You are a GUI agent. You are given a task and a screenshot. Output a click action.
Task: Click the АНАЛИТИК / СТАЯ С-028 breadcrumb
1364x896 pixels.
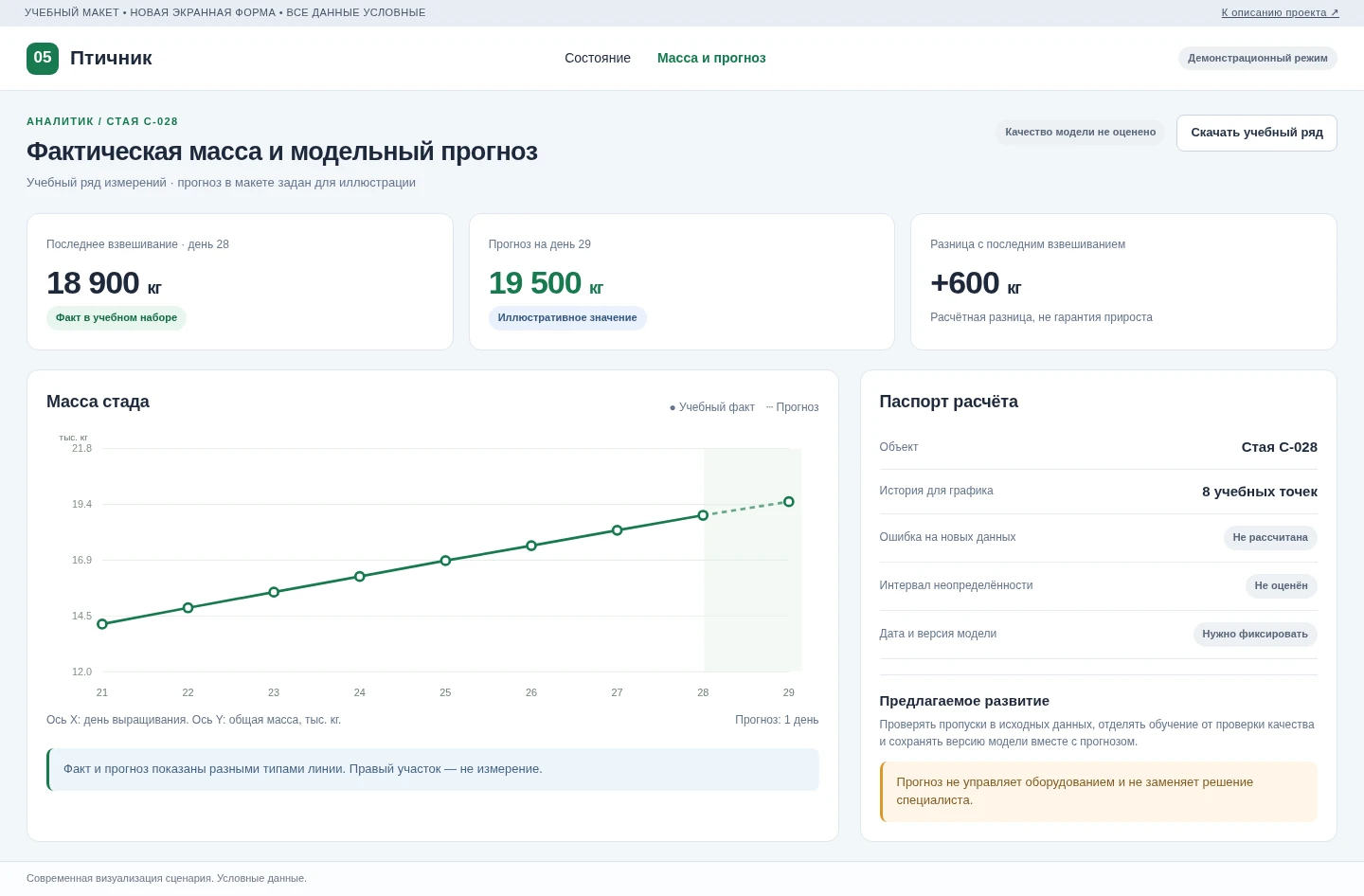(x=102, y=121)
